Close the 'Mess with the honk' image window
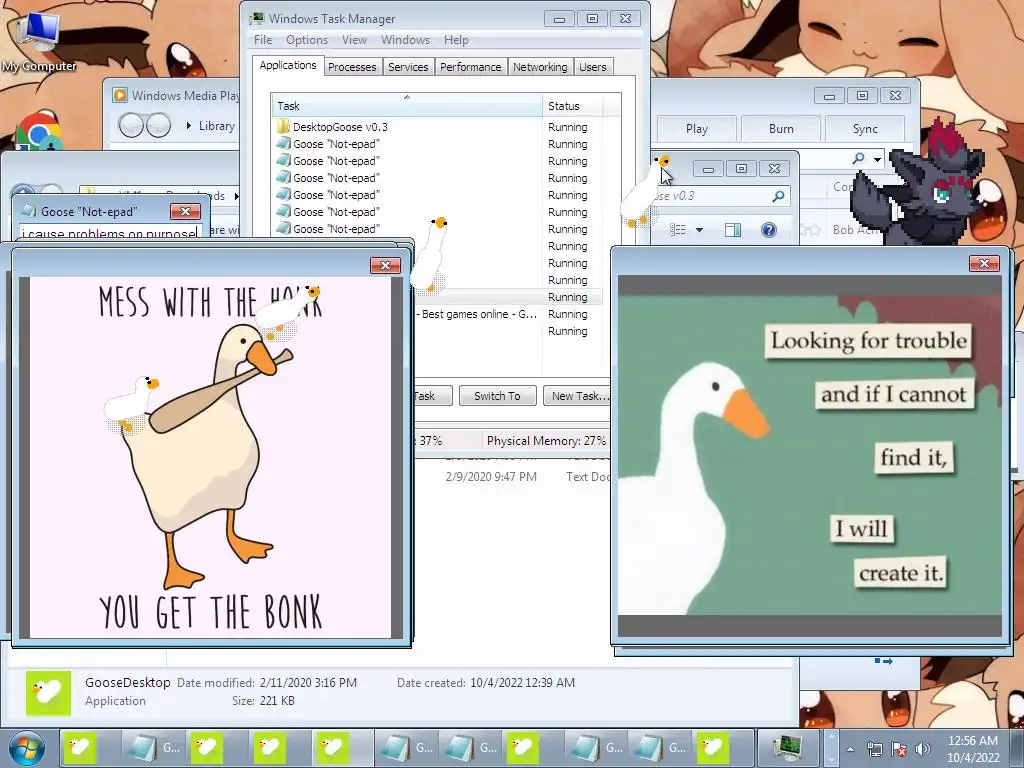Screen dimensions: 1024x768 (385, 265)
